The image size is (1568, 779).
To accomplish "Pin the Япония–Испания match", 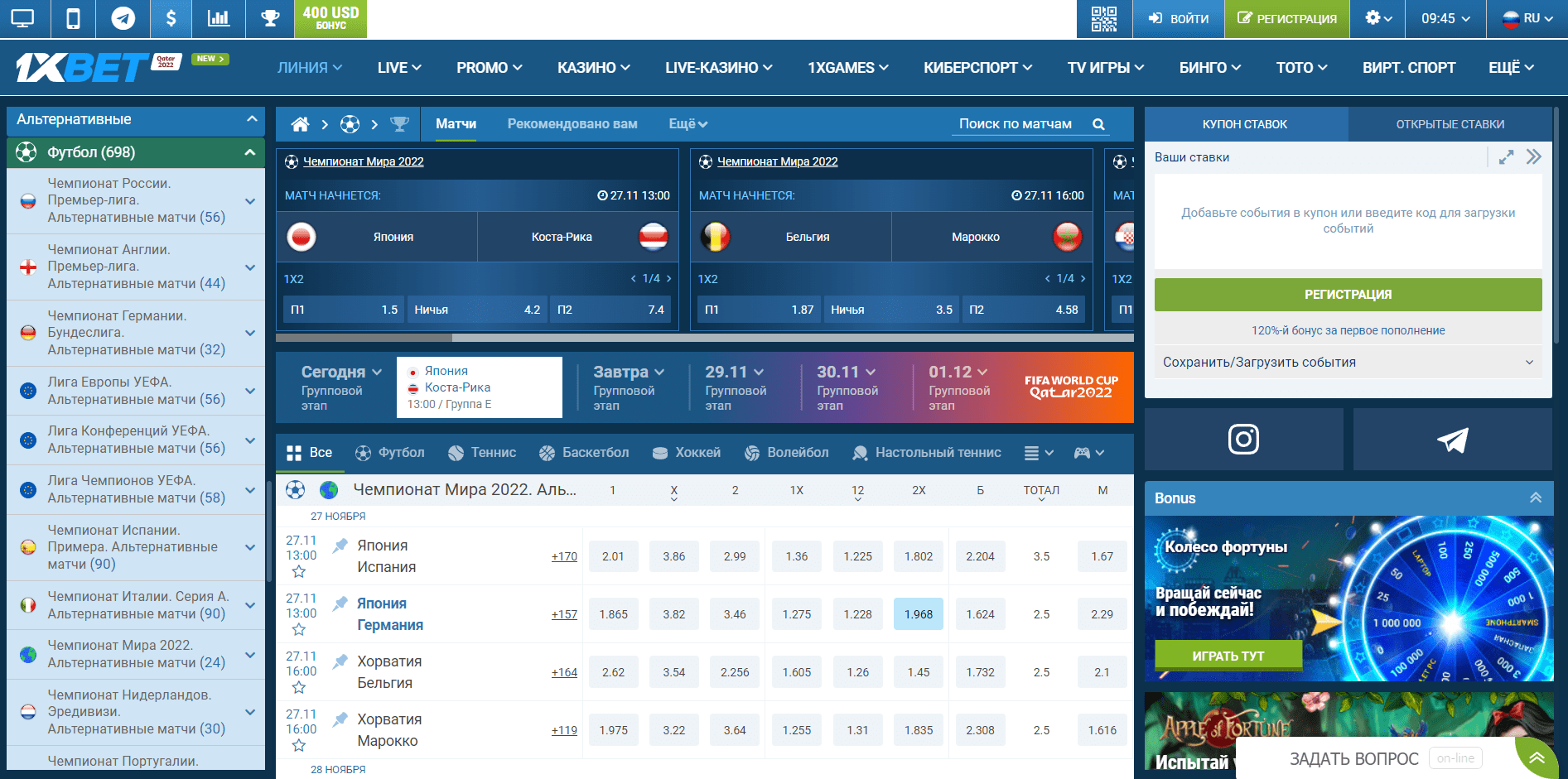I will [340, 546].
